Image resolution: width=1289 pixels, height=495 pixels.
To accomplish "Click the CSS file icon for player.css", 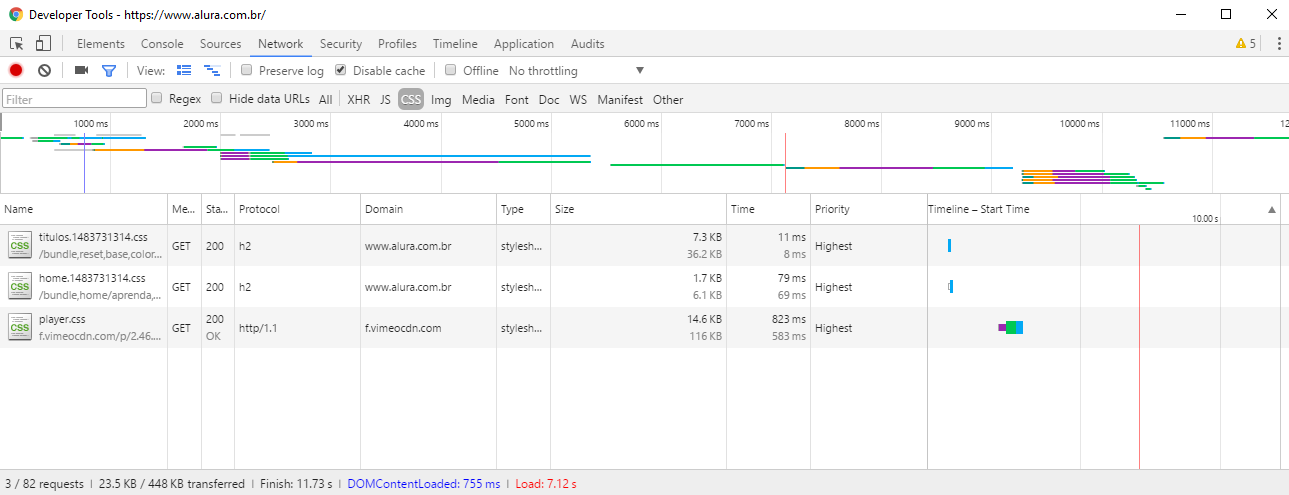I will click(x=20, y=327).
